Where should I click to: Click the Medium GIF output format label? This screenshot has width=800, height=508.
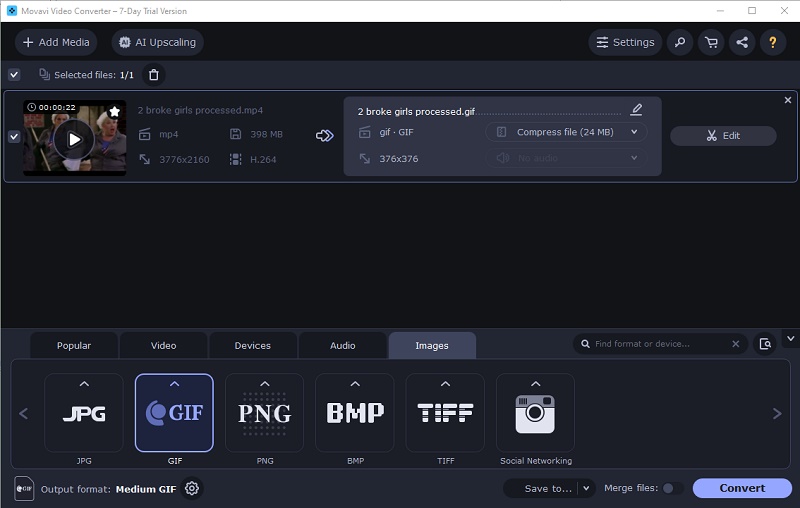click(146, 489)
